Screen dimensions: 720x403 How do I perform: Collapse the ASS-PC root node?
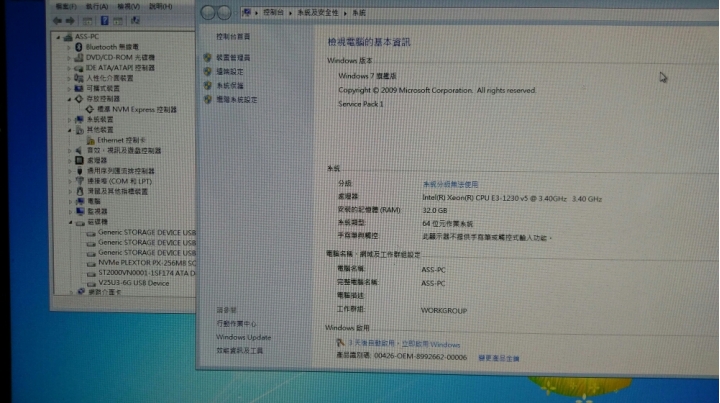[x=58, y=37]
